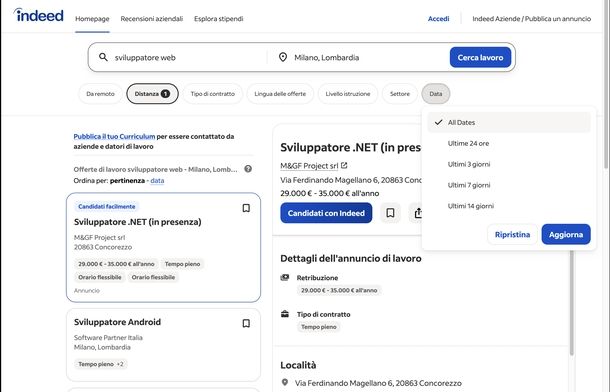Go to the Homepage tab
Image resolution: width=610 pixels, height=392 pixels.
pyautogui.click(x=92, y=19)
